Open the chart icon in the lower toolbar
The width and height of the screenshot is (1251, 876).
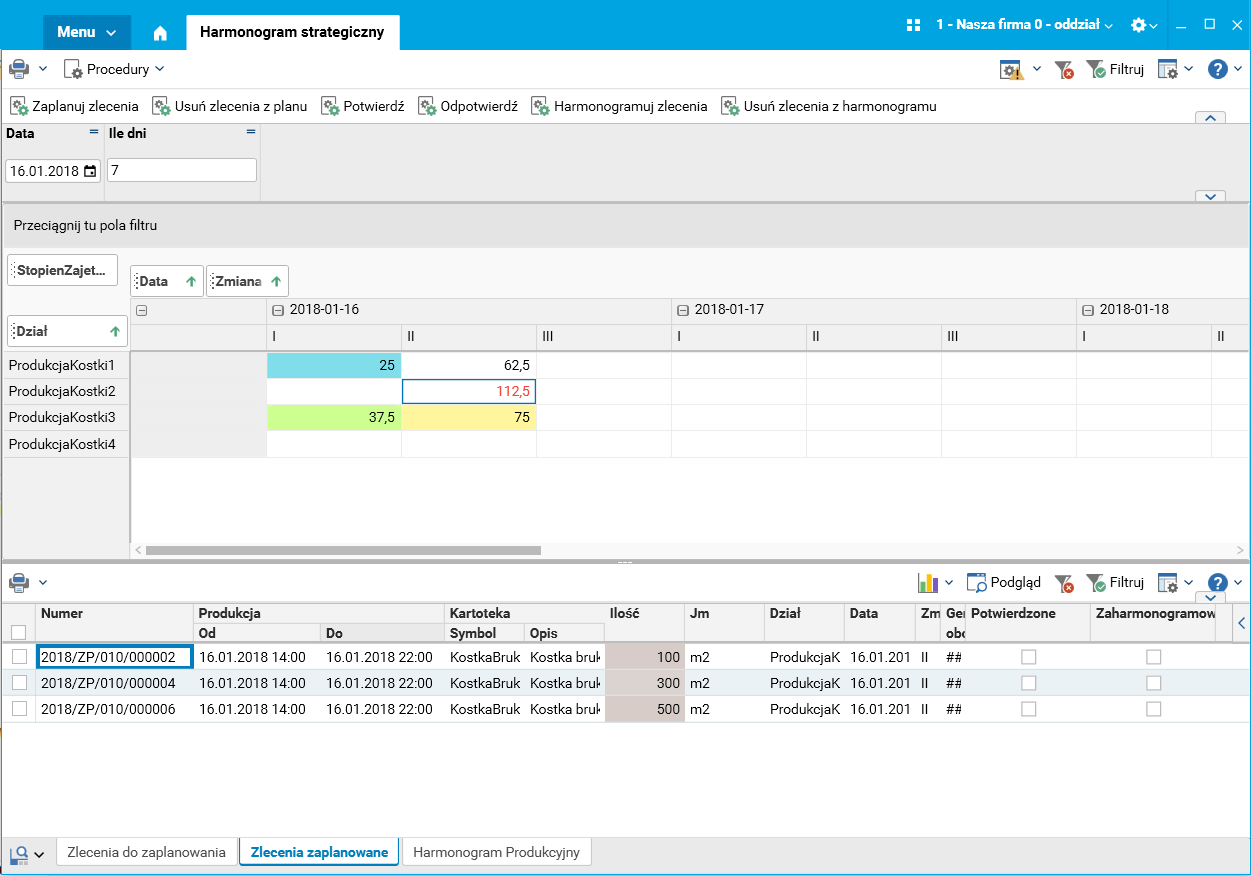[x=928, y=582]
